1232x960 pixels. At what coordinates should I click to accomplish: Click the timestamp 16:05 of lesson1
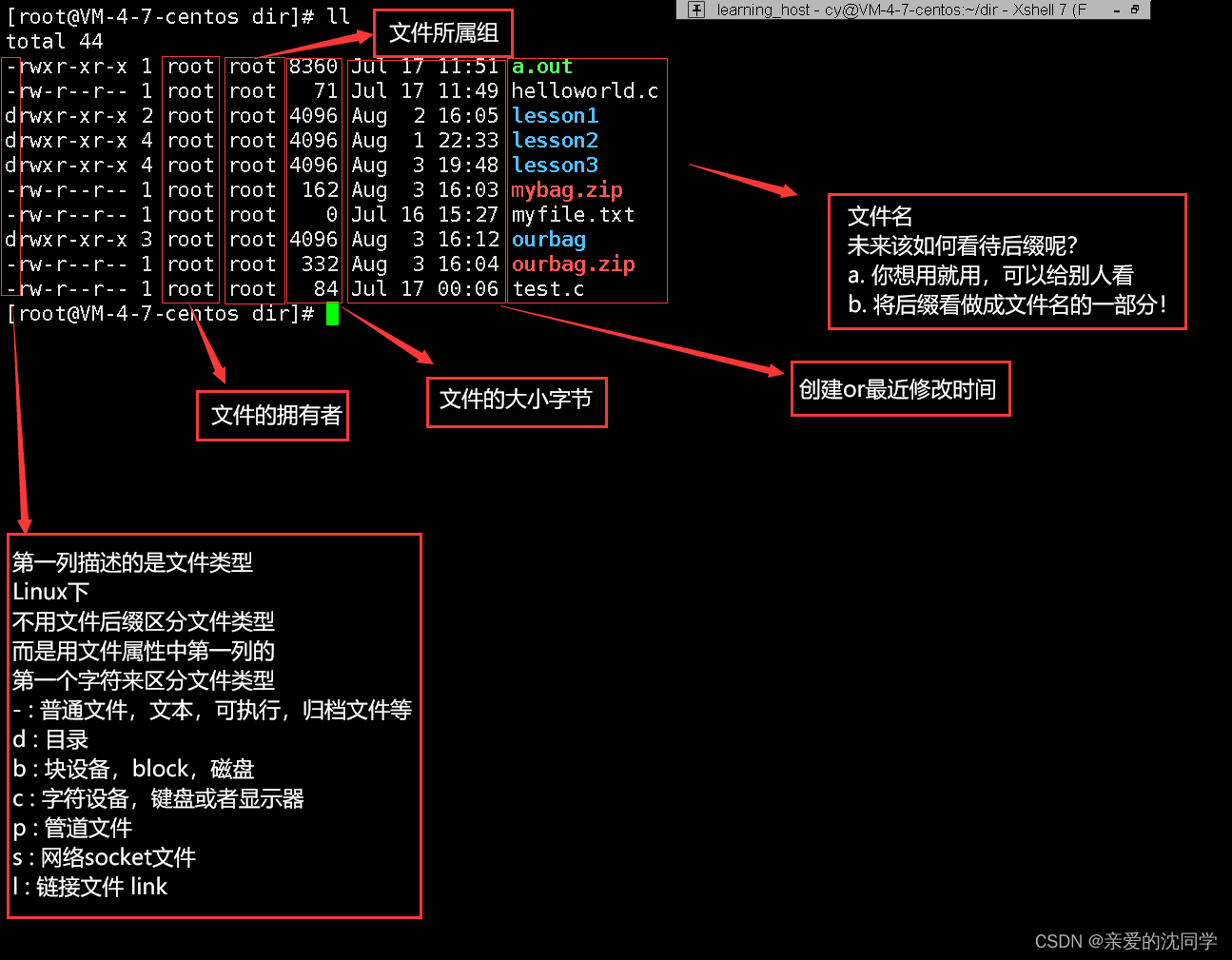pos(468,116)
